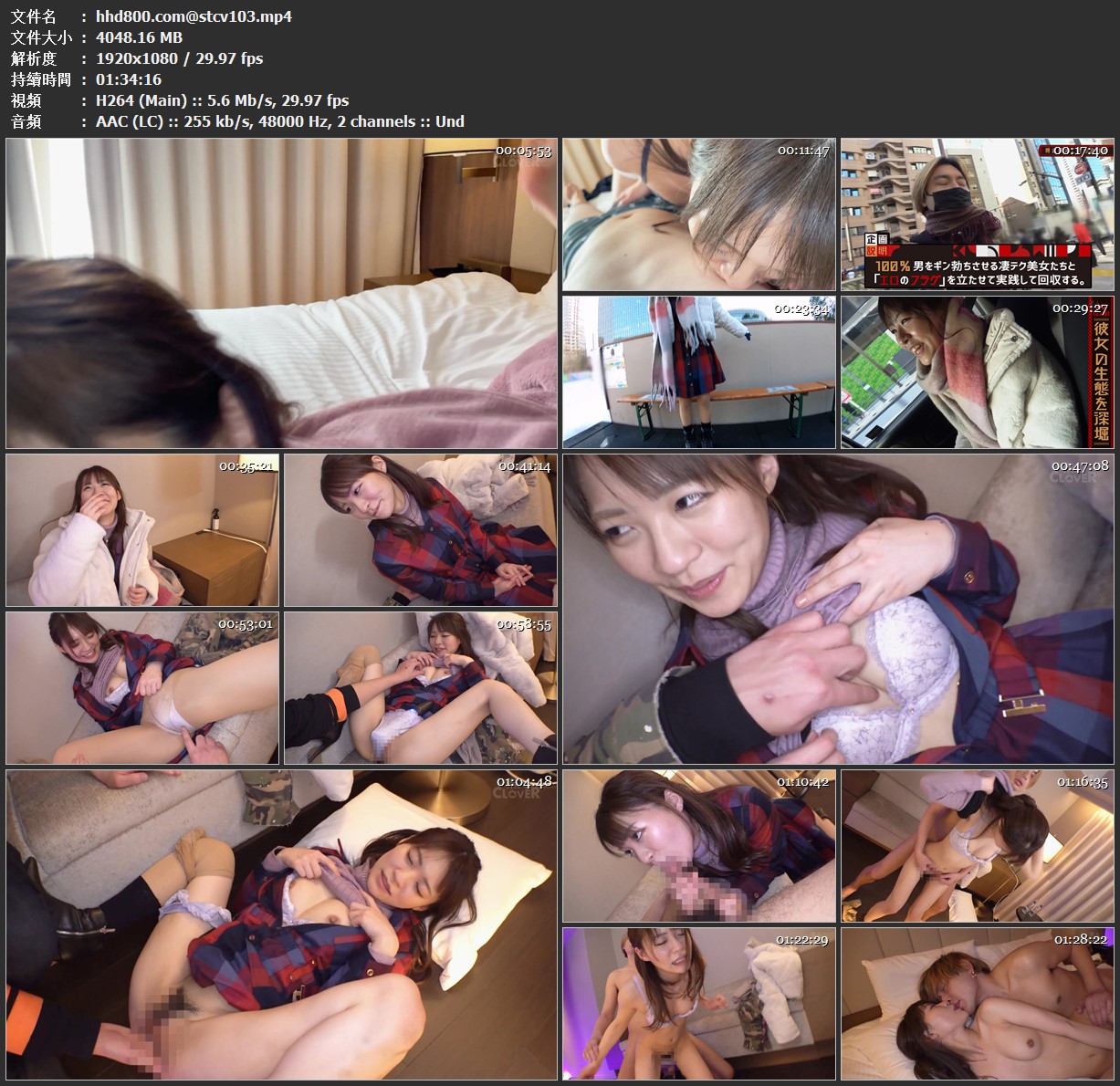
Task: Click the file name hhd800.com@stcv103.mp4
Action: pyautogui.click(x=194, y=16)
